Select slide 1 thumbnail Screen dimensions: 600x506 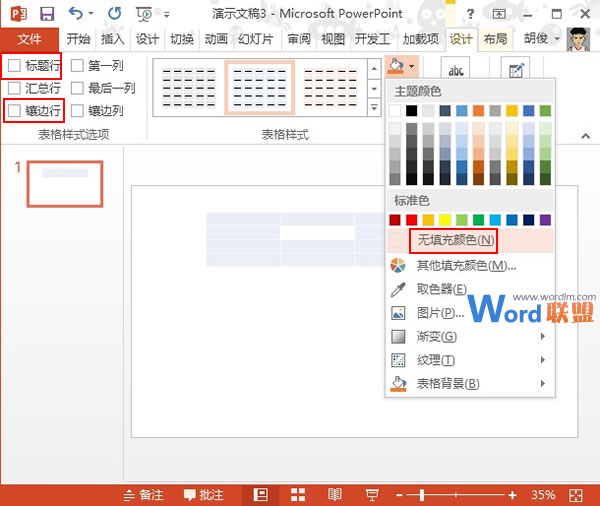[65, 184]
